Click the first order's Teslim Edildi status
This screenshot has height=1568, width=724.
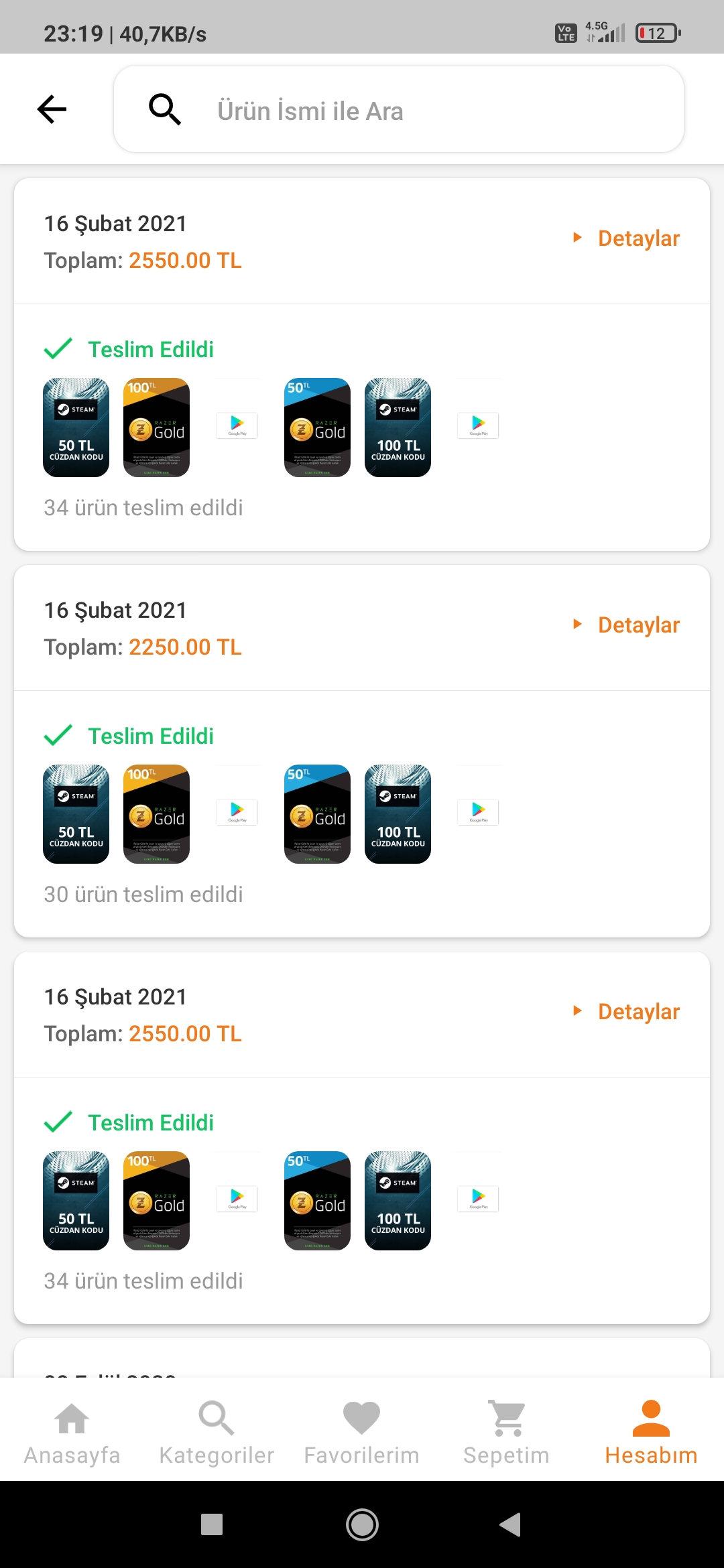pyautogui.click(x=151, y=350)
